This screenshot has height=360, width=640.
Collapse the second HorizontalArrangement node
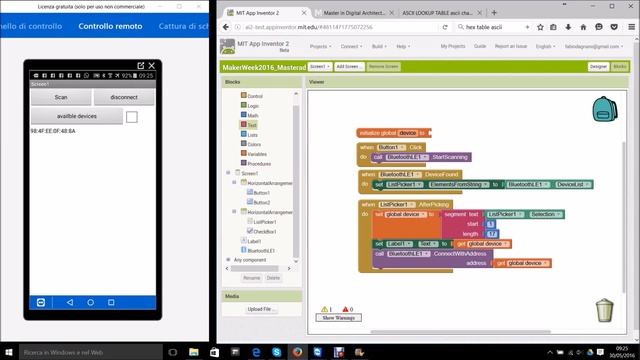(234, 212)
